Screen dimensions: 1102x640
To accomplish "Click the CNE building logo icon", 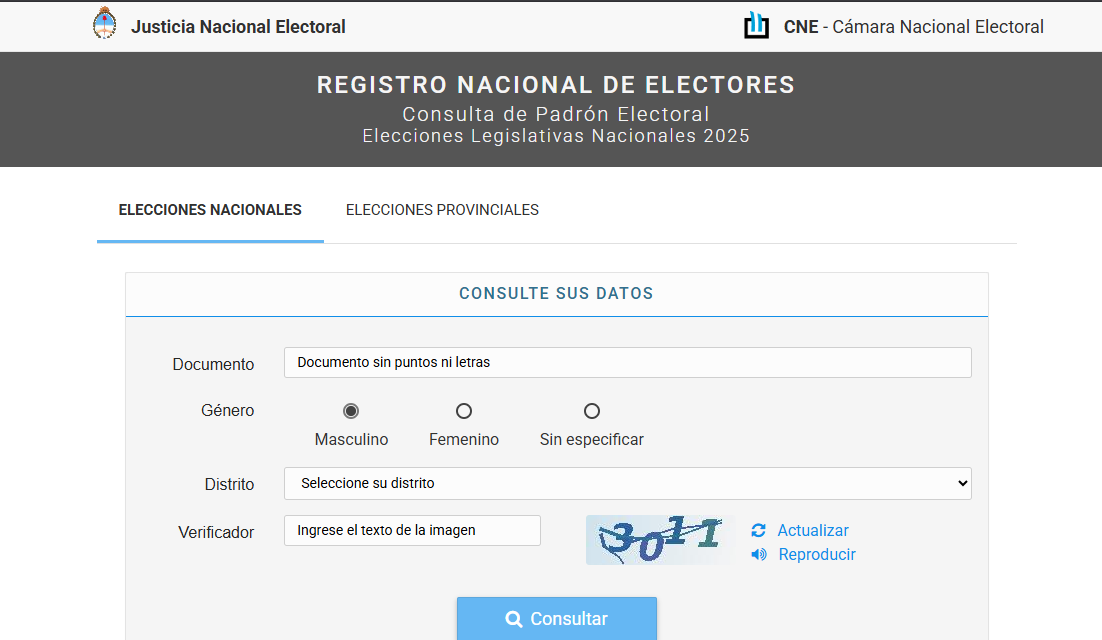I will click(x=756, y=25).
